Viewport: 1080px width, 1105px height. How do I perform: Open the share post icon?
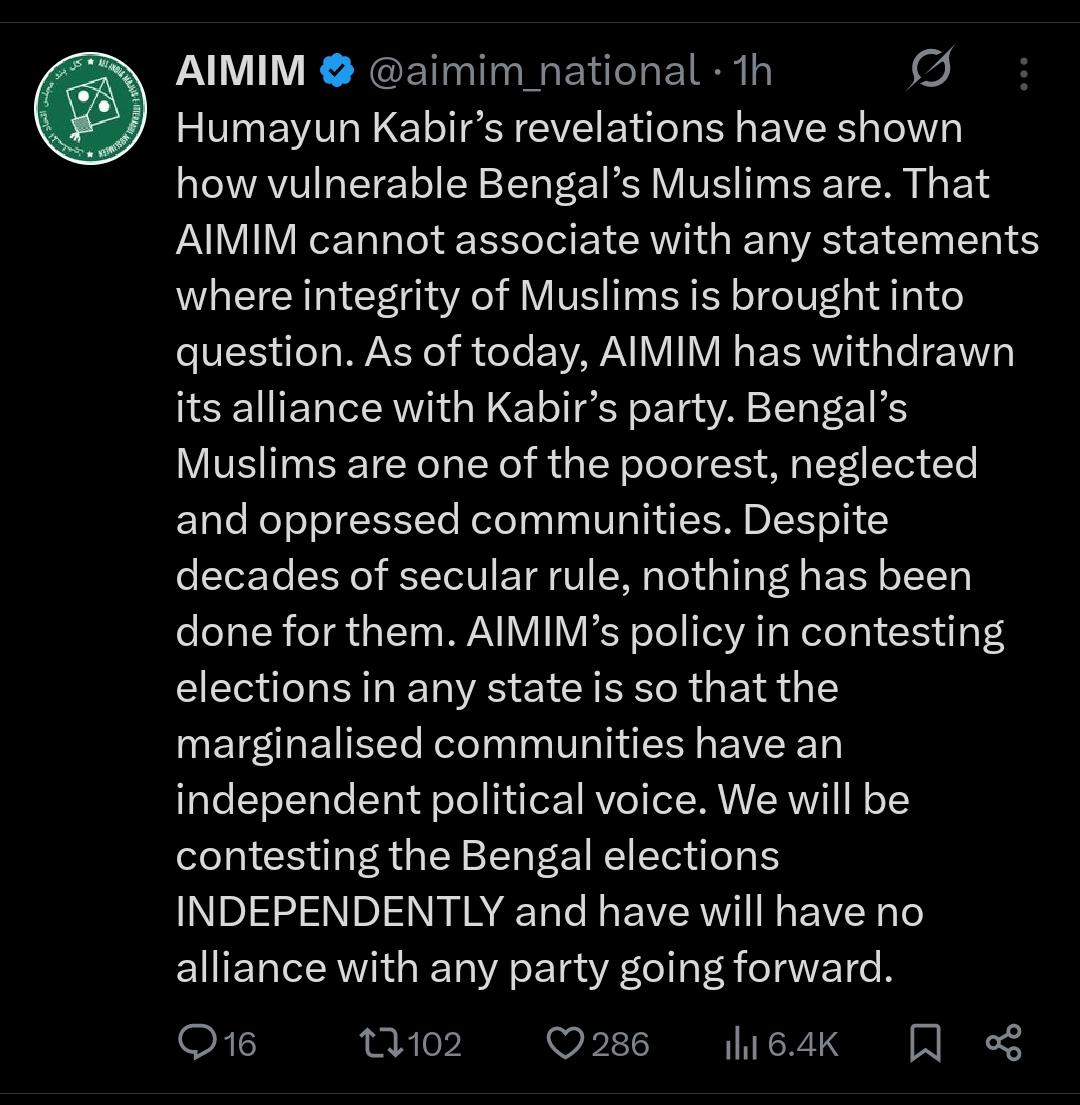click(x=1003, y=1043)
